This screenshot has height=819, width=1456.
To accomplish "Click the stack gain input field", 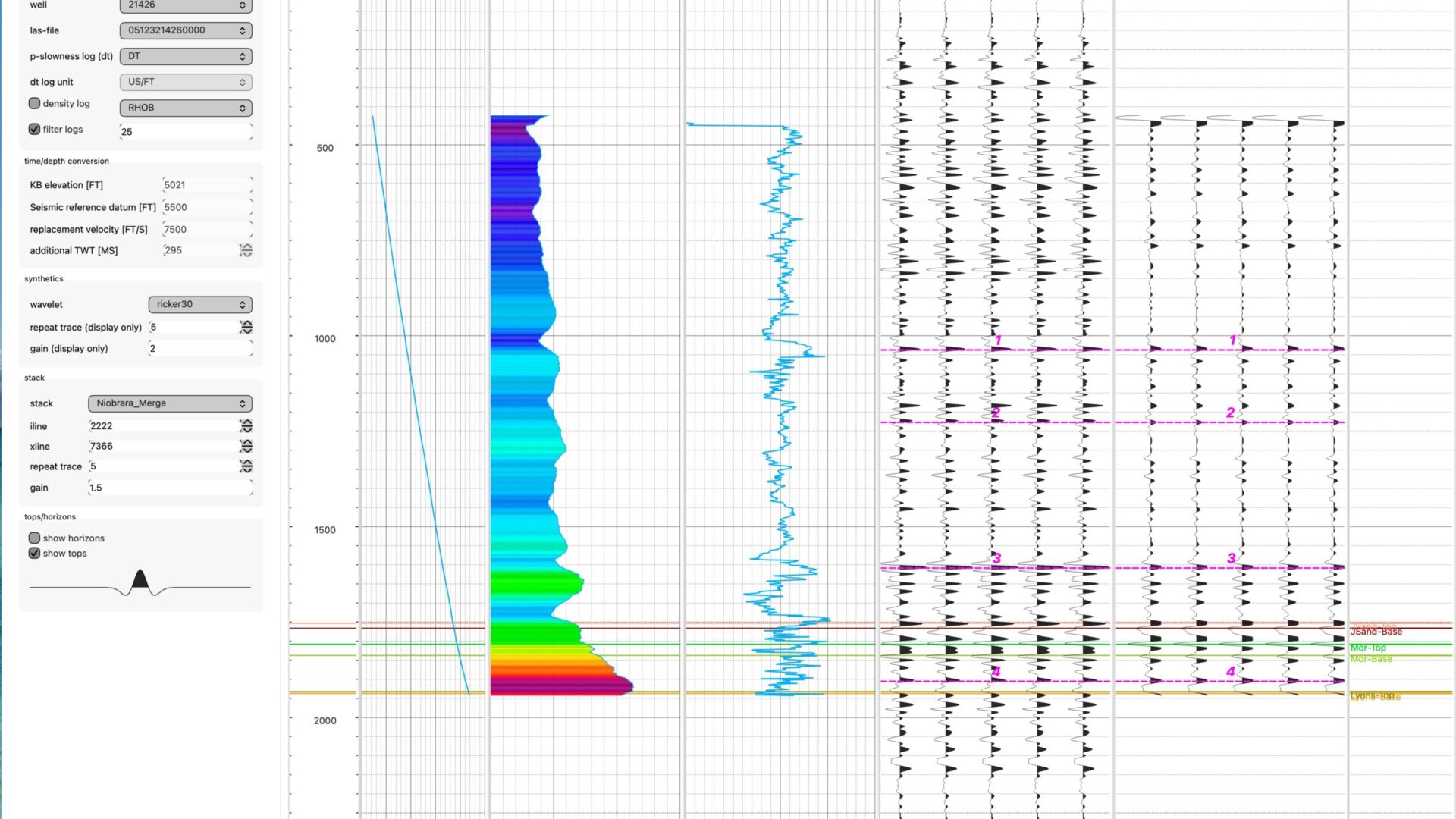I will coord(170,488).
